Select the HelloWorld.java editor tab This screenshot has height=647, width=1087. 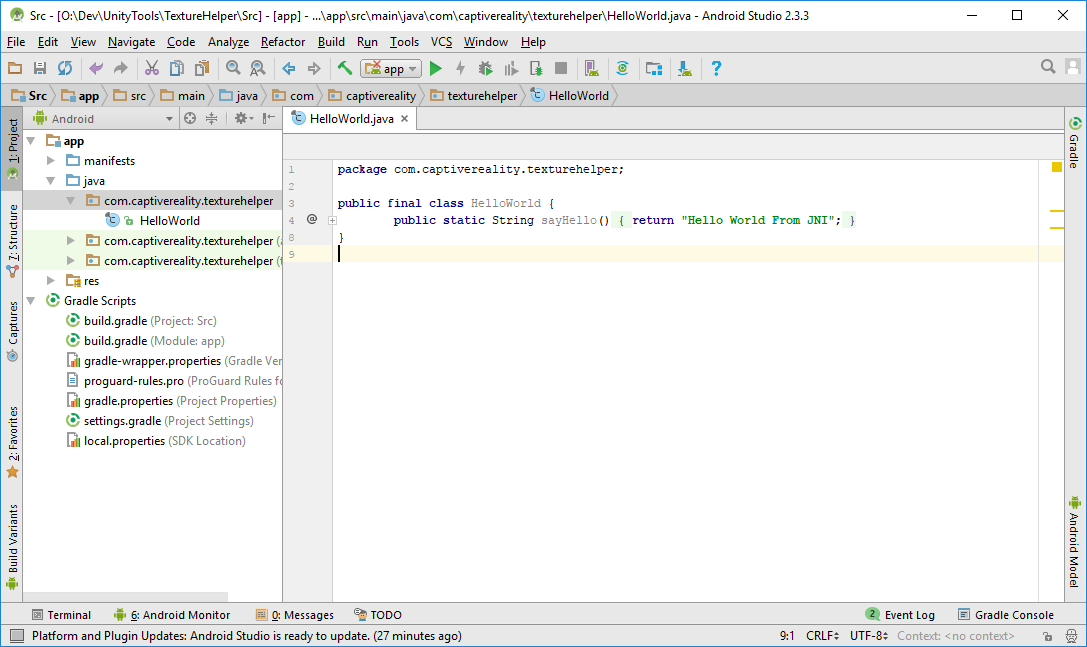click(x=351, y=119)
